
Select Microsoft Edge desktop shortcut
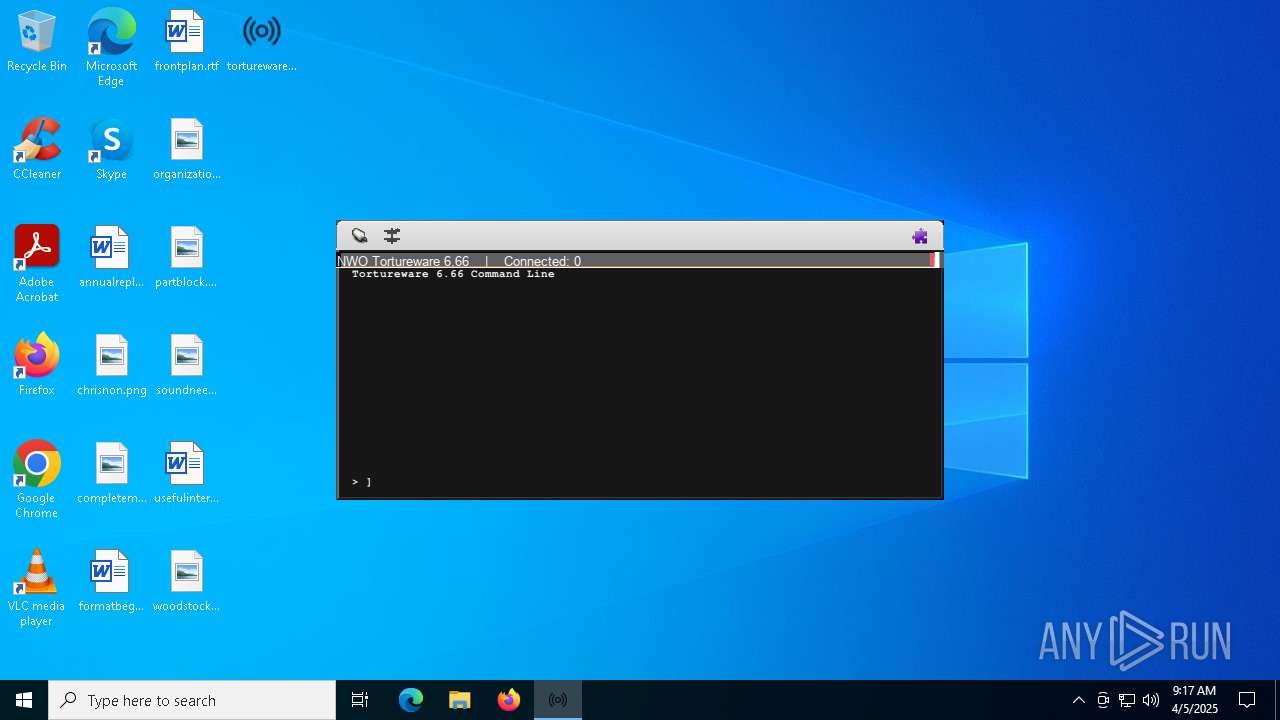pos(111,48)
